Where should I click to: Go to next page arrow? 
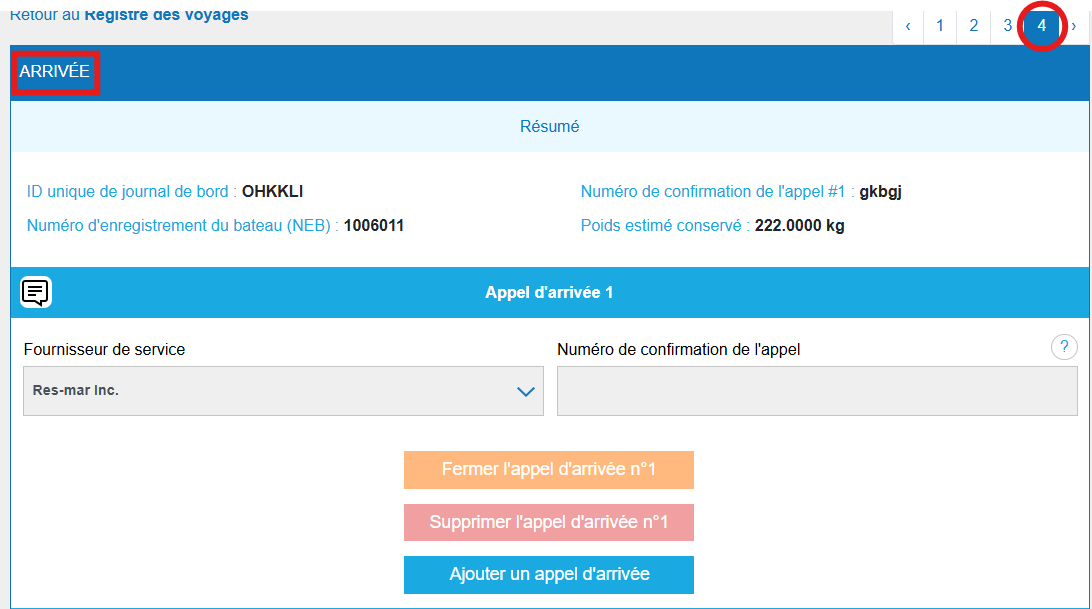click(x=1074, y=26)
